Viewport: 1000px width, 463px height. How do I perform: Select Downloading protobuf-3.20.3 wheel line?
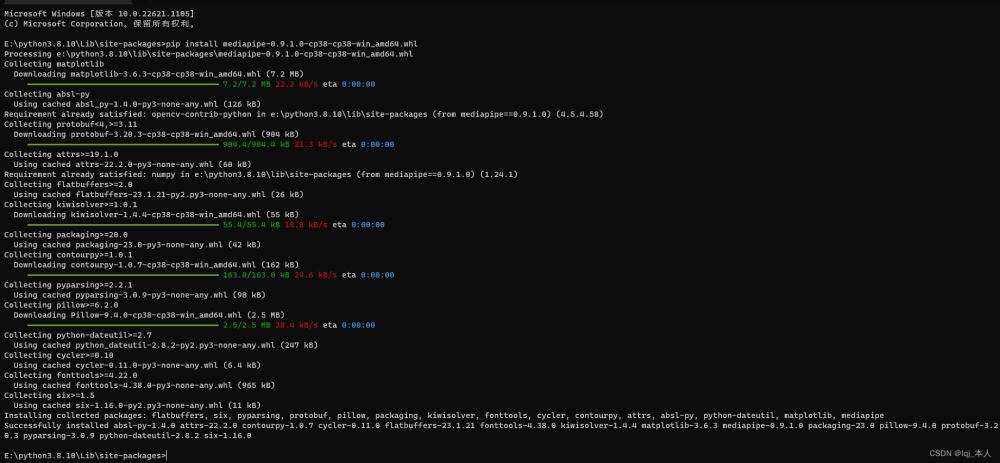[156, 135]
